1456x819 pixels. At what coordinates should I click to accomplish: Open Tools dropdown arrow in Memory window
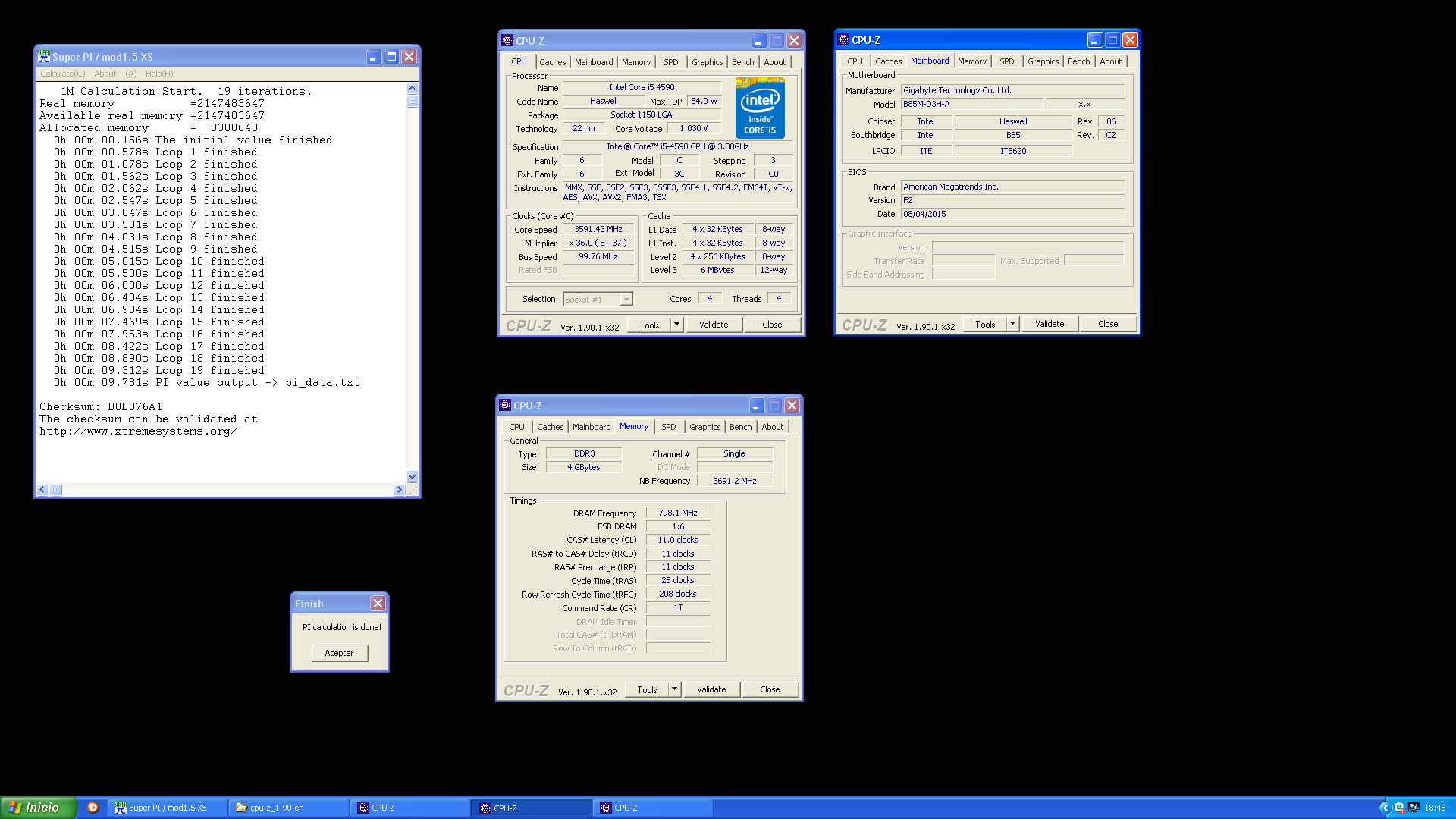tap(673, 689)
